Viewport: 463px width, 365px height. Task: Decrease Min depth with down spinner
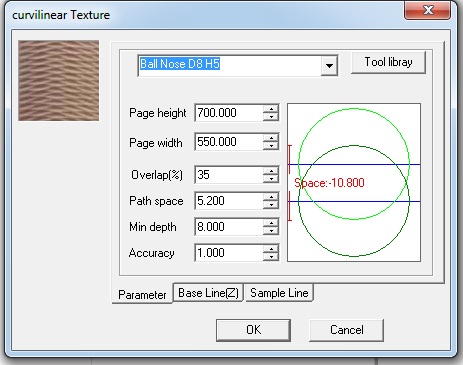[271, 231]
